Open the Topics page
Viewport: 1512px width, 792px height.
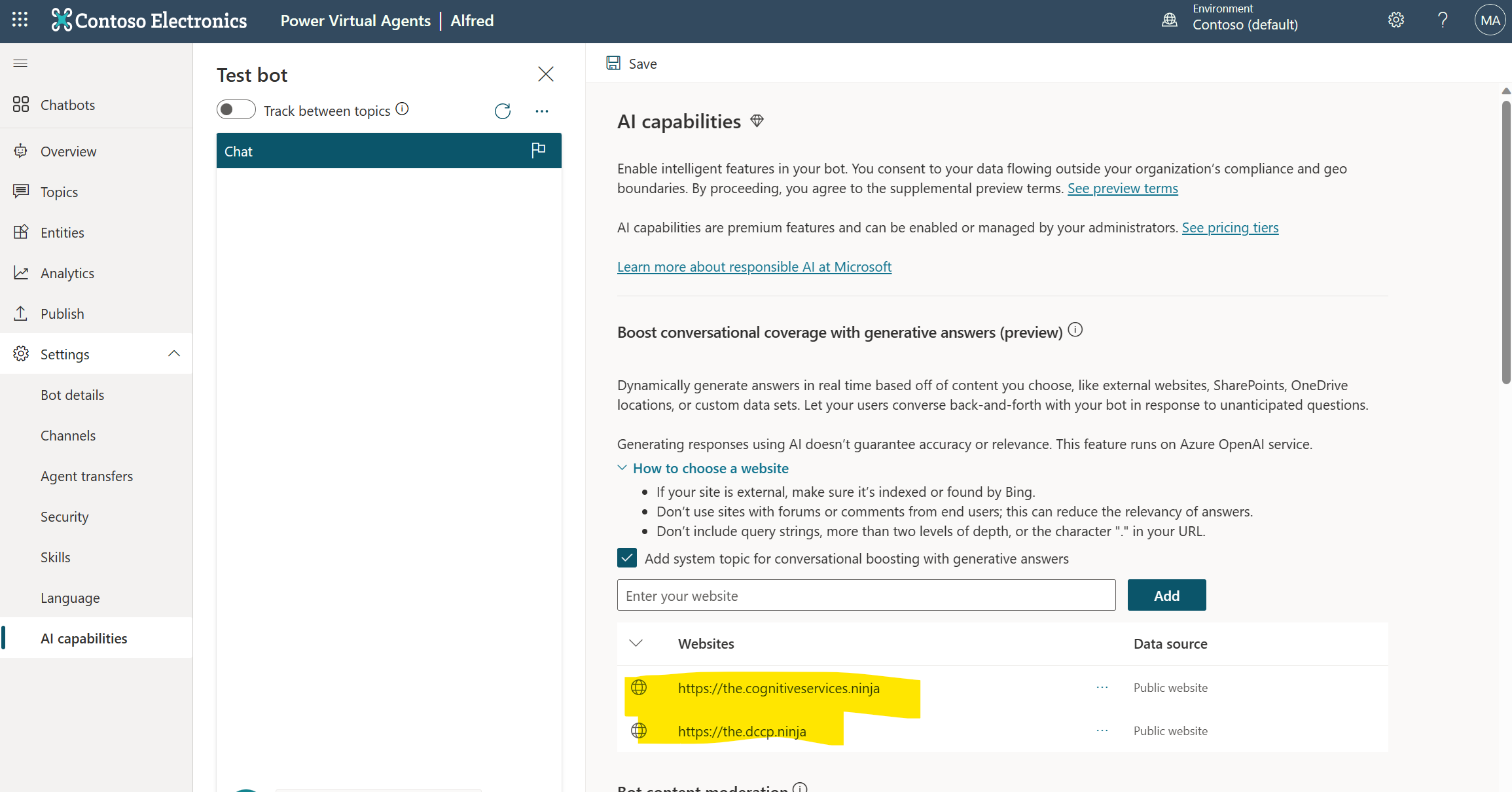[96, 192]
